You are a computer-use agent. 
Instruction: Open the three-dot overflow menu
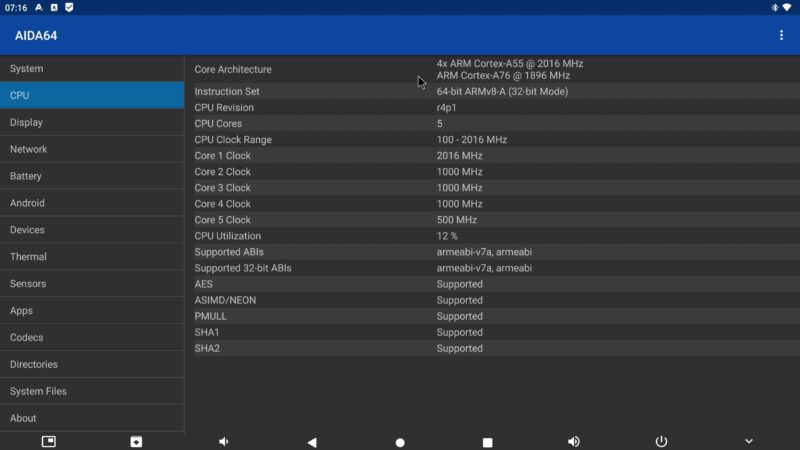[781, 35]
